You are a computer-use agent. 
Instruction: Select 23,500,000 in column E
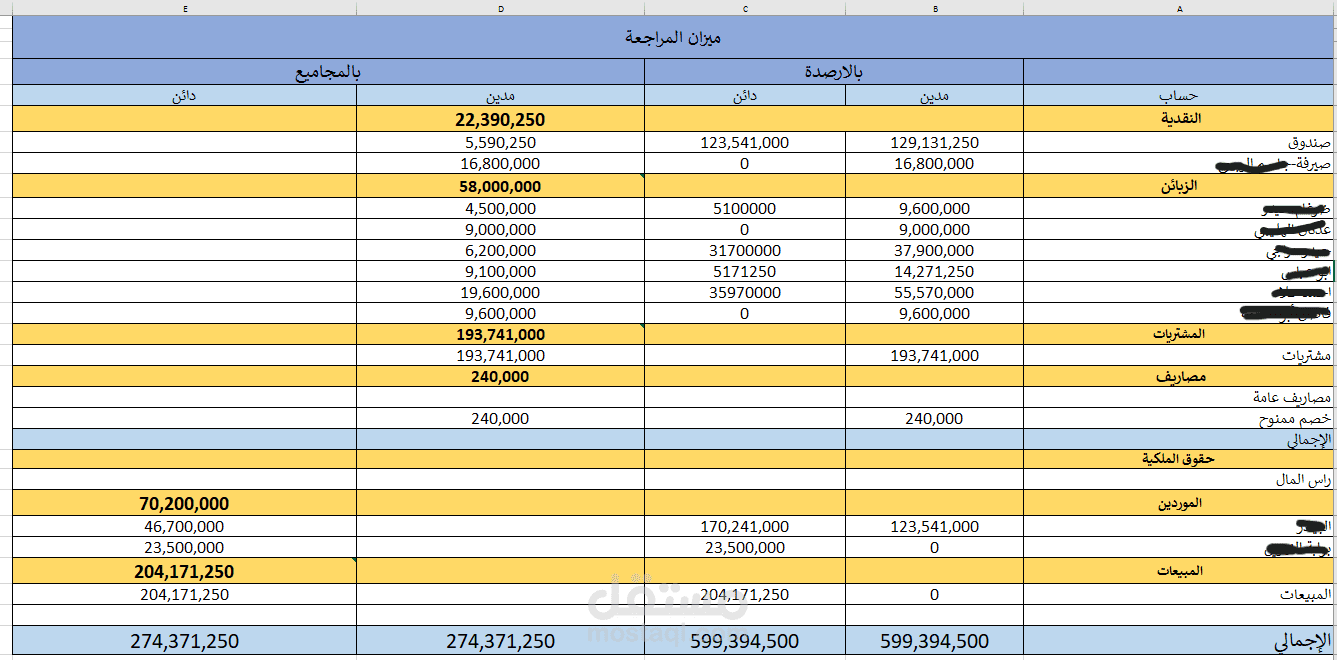point(185,548)
